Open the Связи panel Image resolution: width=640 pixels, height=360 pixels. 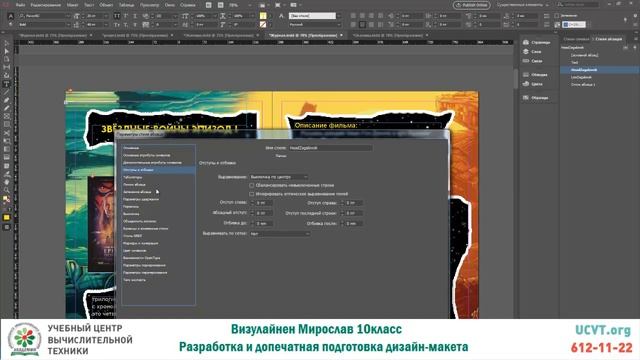[533, 61]
